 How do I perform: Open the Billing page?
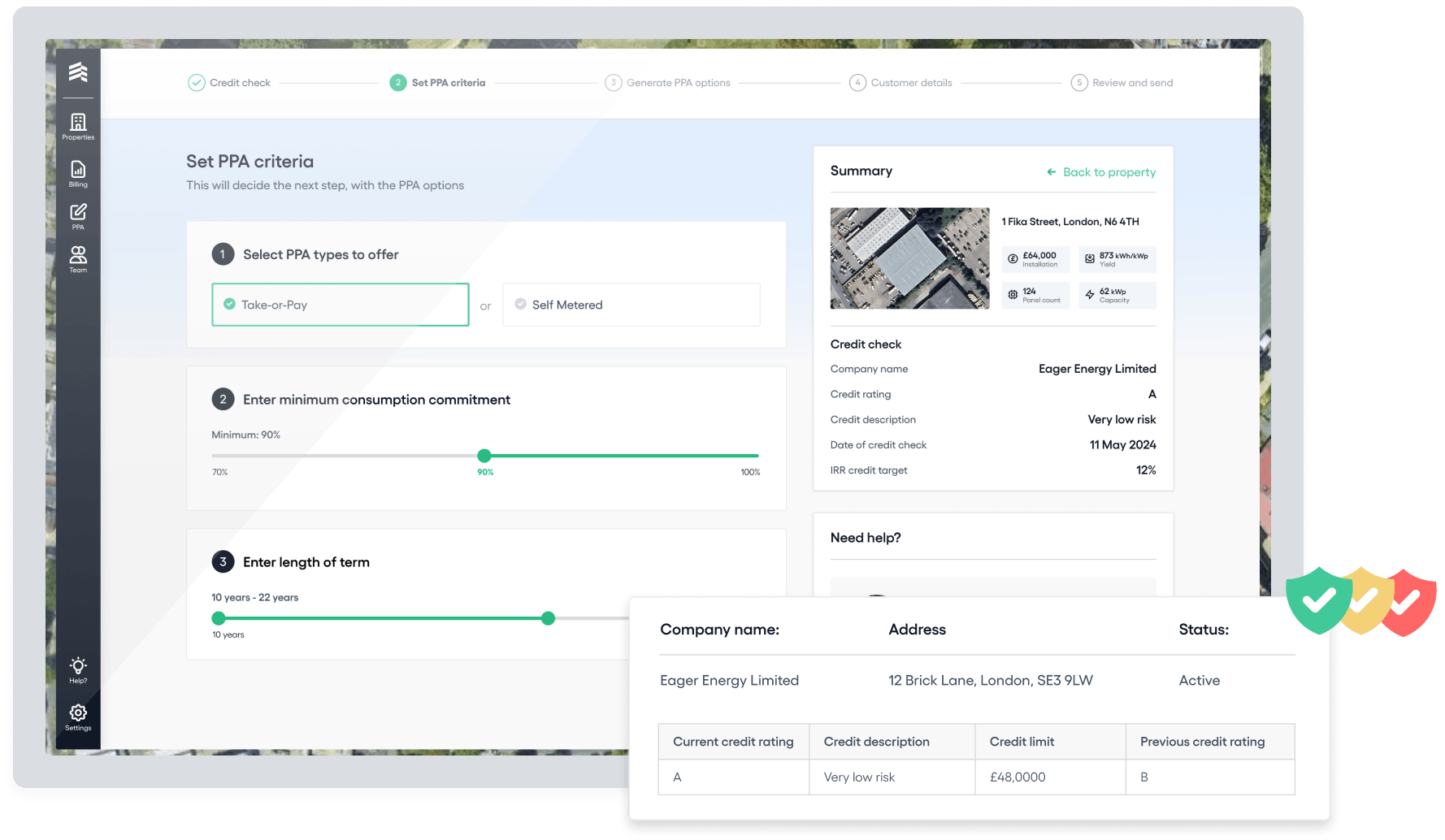tap(78, 173)
